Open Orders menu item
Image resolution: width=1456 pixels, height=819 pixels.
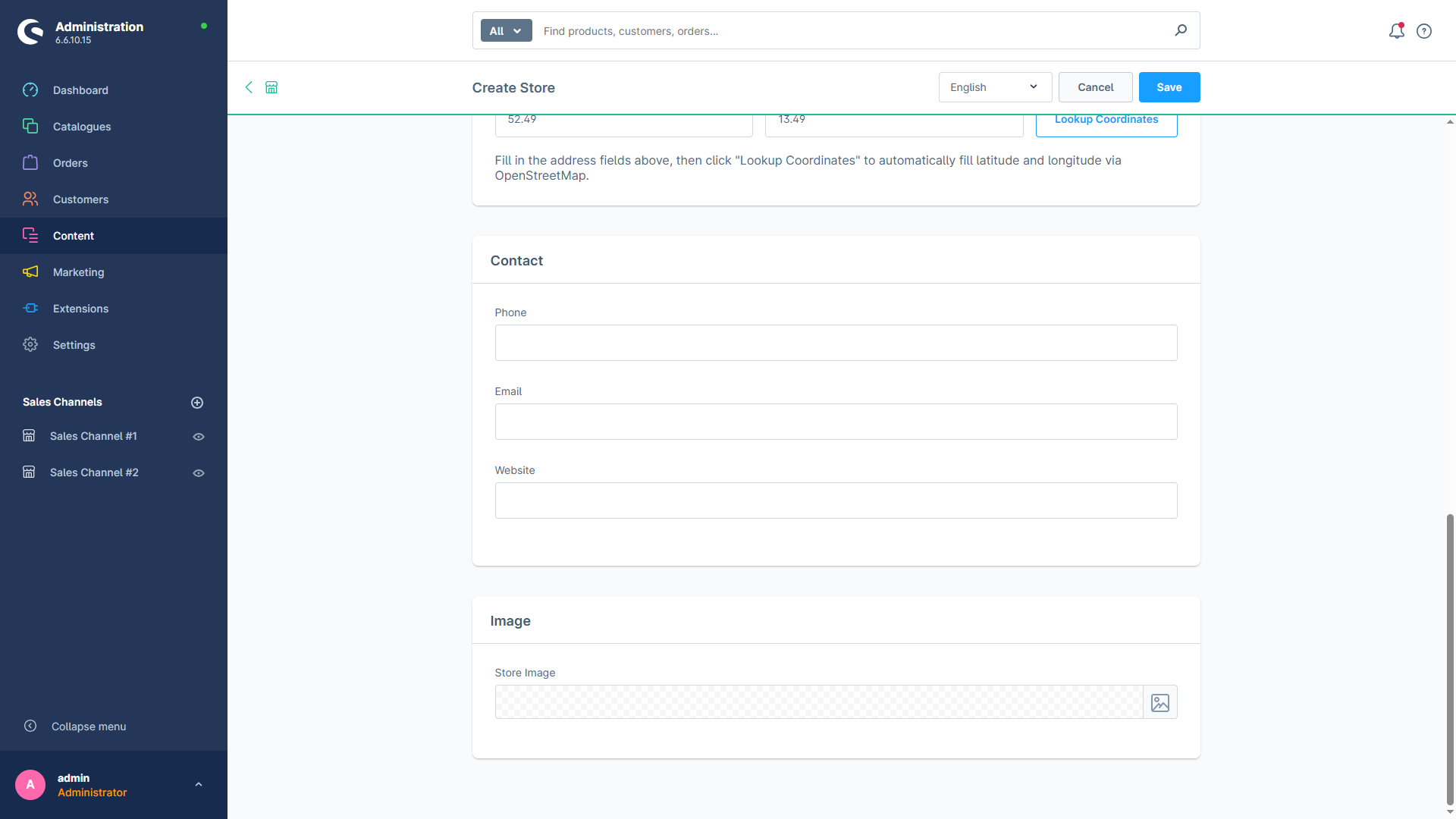pos(114,163)
